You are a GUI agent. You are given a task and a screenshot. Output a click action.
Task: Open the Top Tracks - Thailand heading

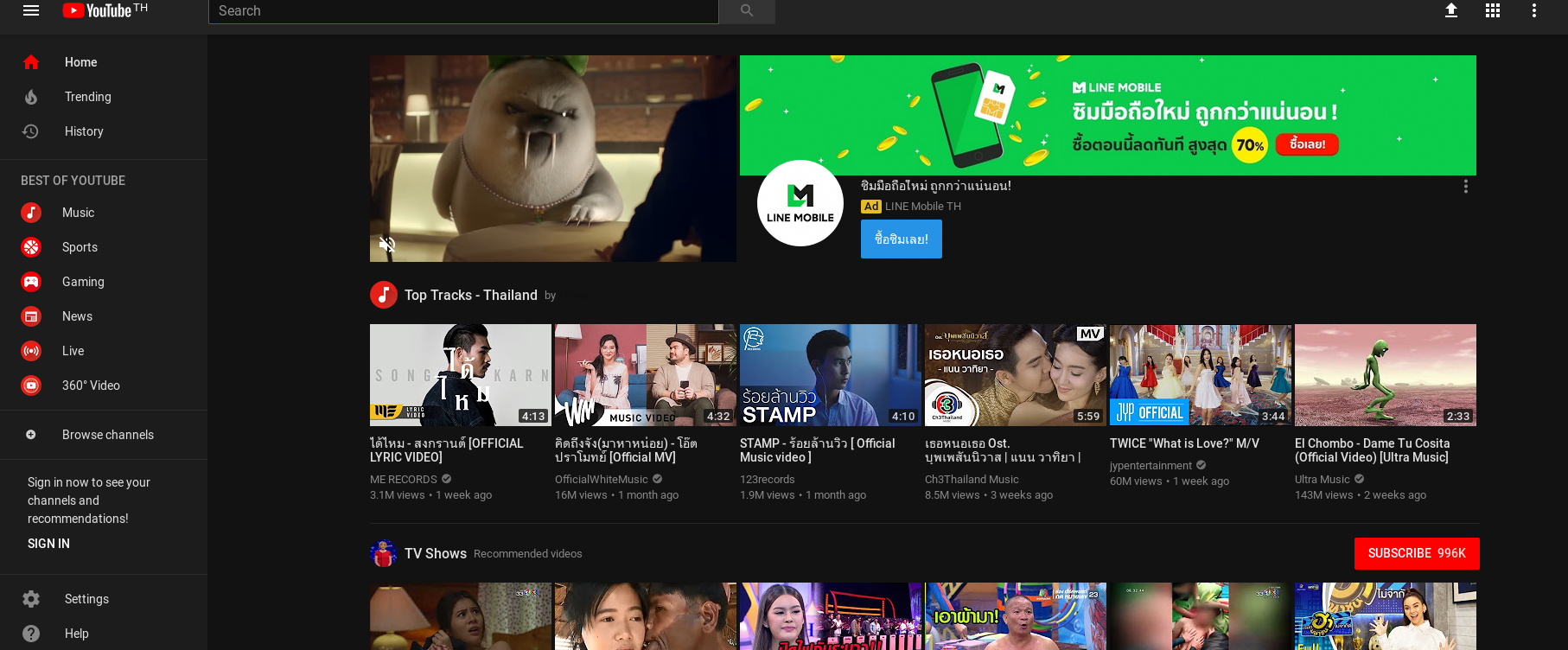point(471,295)
